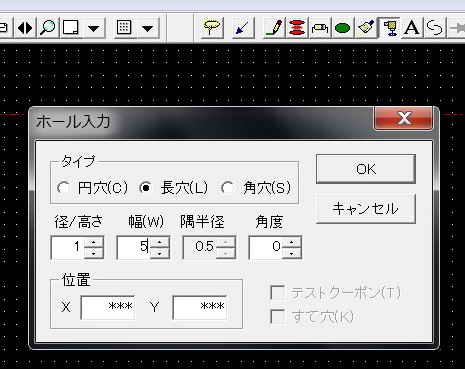This screenshot has width=465, height=369.
Task: Select the blue diagonal arrow tool
Action: tap(242, 28)
